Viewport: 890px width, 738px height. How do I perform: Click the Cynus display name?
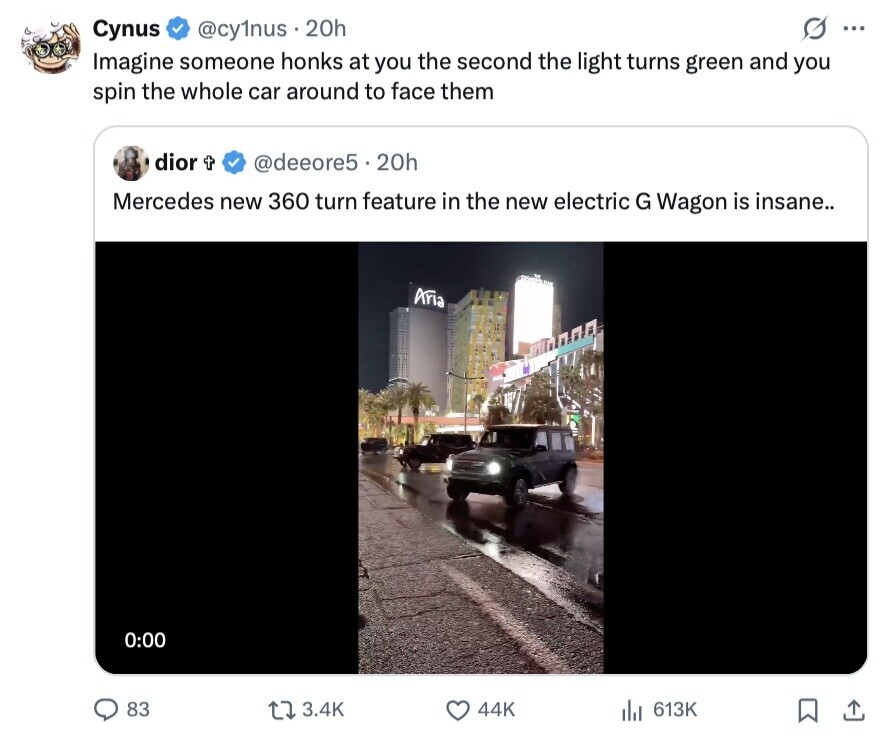126,30
